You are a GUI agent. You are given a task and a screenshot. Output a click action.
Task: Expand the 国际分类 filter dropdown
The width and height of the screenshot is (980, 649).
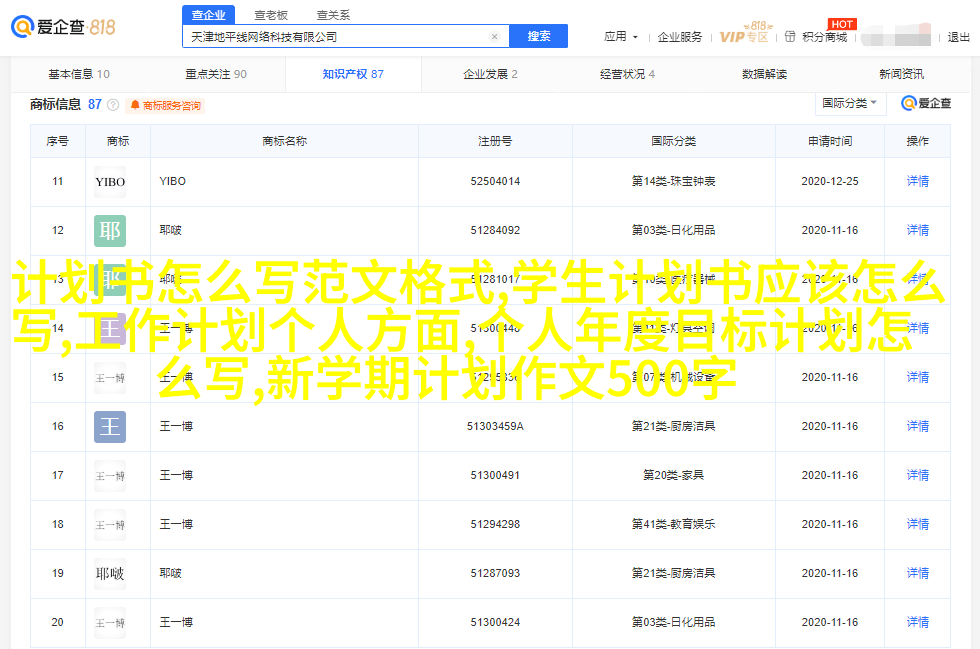point(849,103)
